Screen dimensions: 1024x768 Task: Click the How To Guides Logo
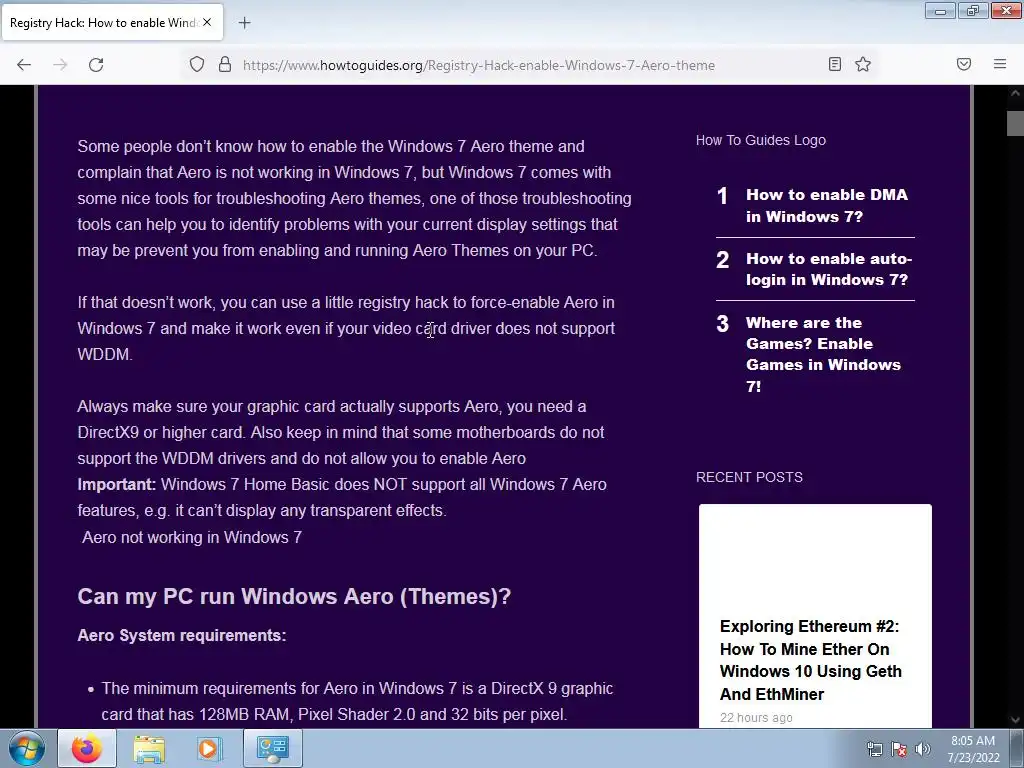761,140
